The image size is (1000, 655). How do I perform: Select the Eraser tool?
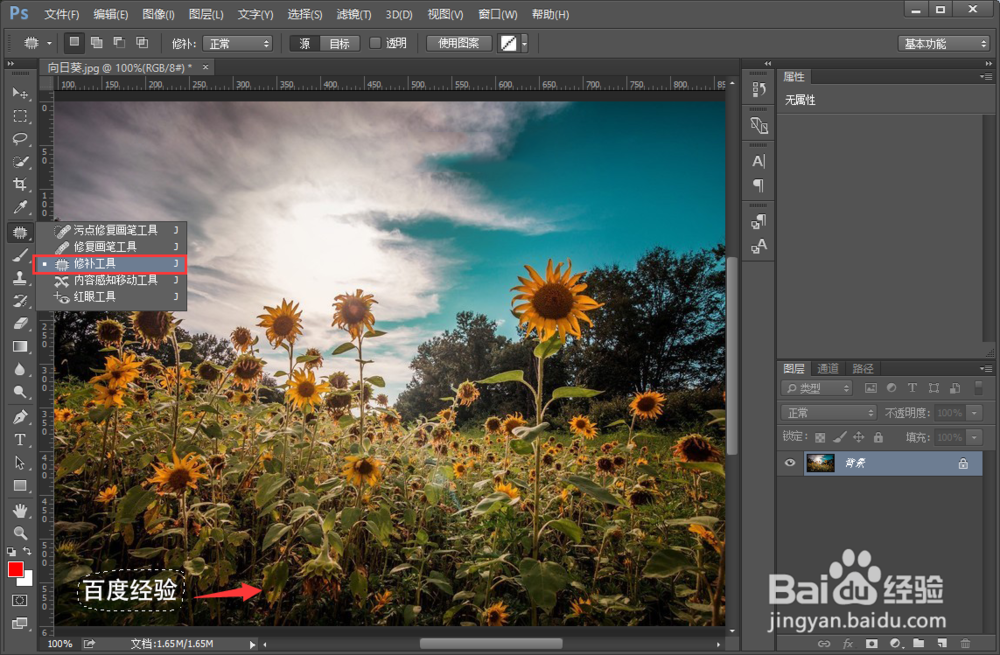20,323
